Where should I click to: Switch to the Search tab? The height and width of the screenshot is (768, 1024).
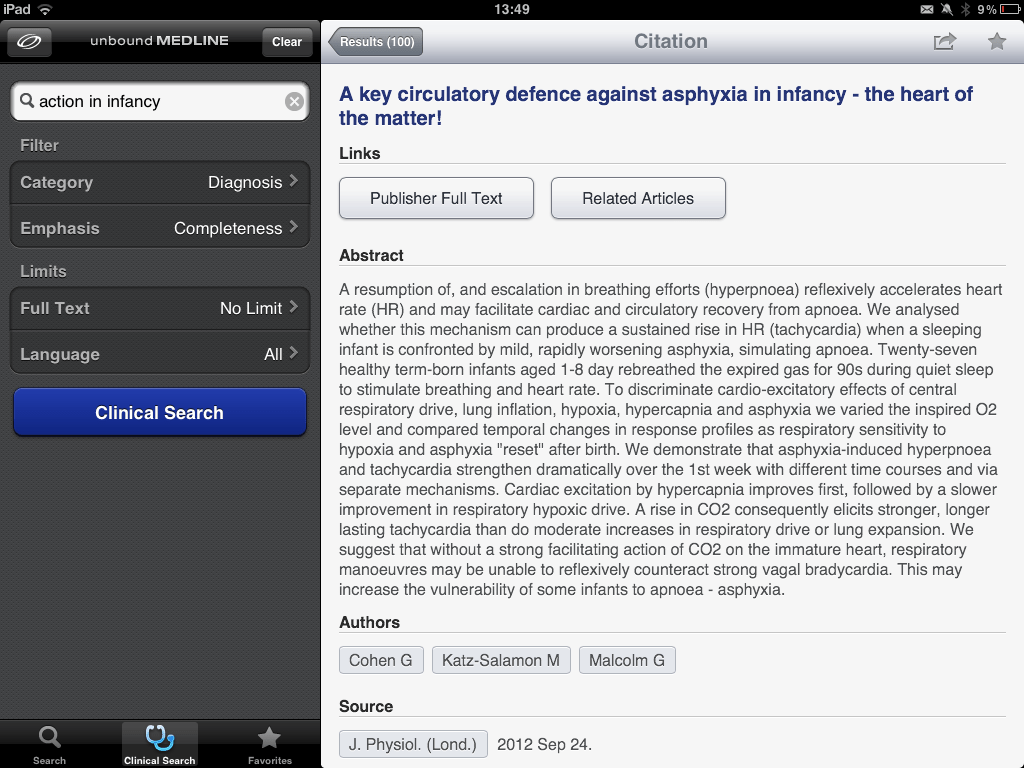(47, 742)
